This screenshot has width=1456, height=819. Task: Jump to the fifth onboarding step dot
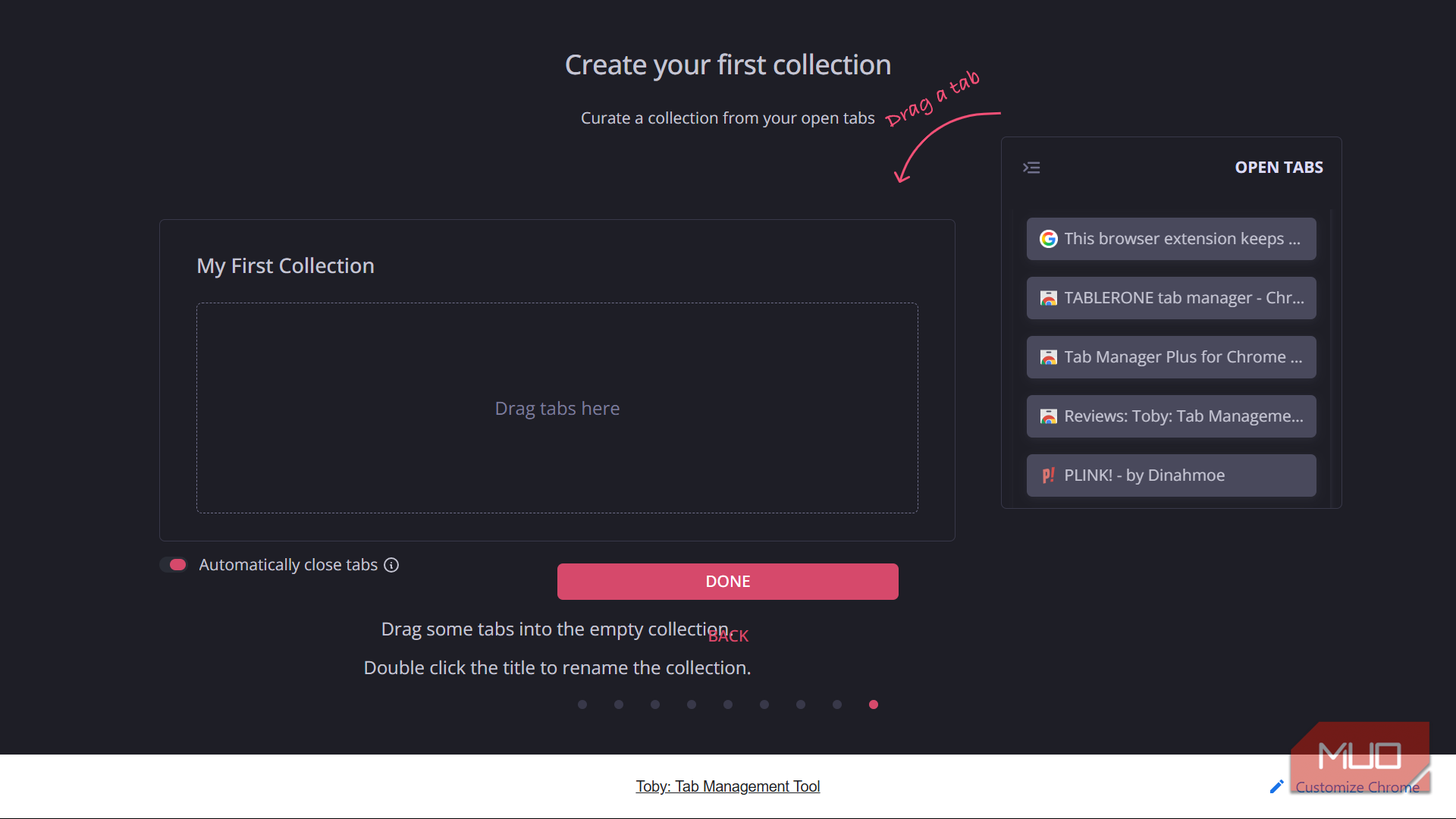(728, 704)
